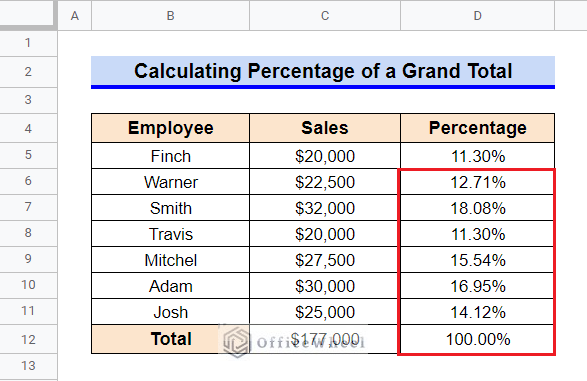Viewport: 587px width, 381px height.
Task: Select the Sales header cell
Action: (x=325, y=128)
